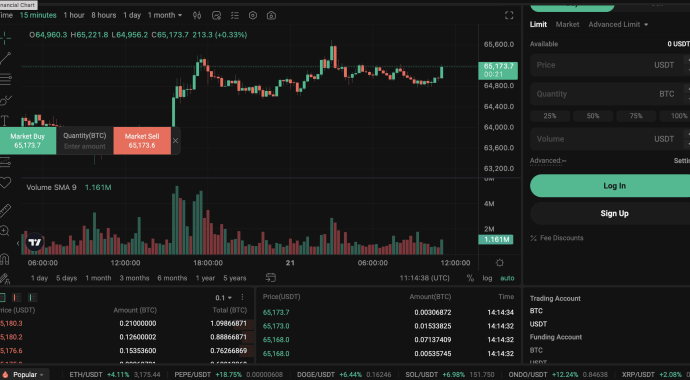This screenshot has width=690, height=380.
Task: Show the buy-orders-only order book view
Action: (33, 298)
